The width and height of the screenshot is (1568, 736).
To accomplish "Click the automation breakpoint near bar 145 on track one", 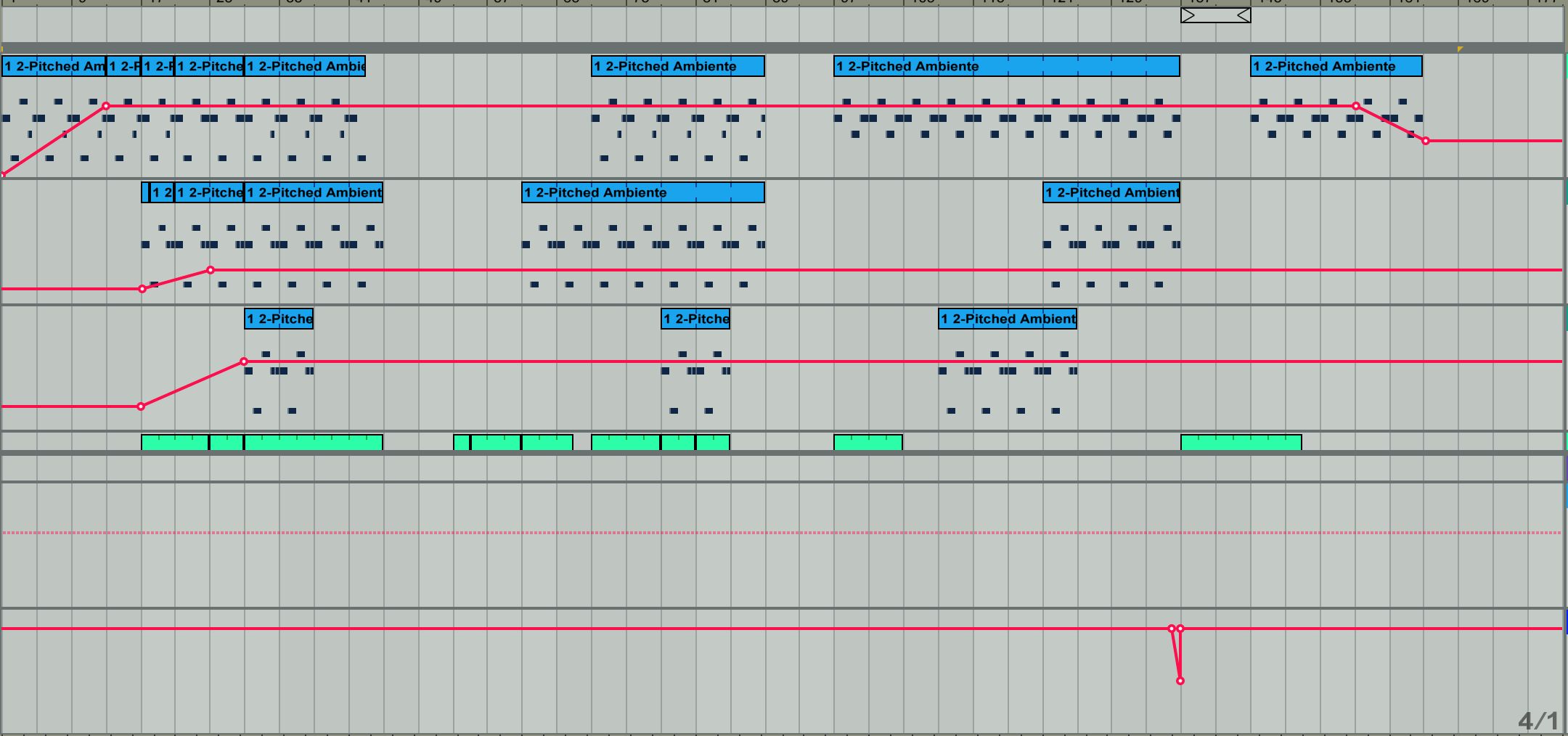I will tap(1355, 106).
